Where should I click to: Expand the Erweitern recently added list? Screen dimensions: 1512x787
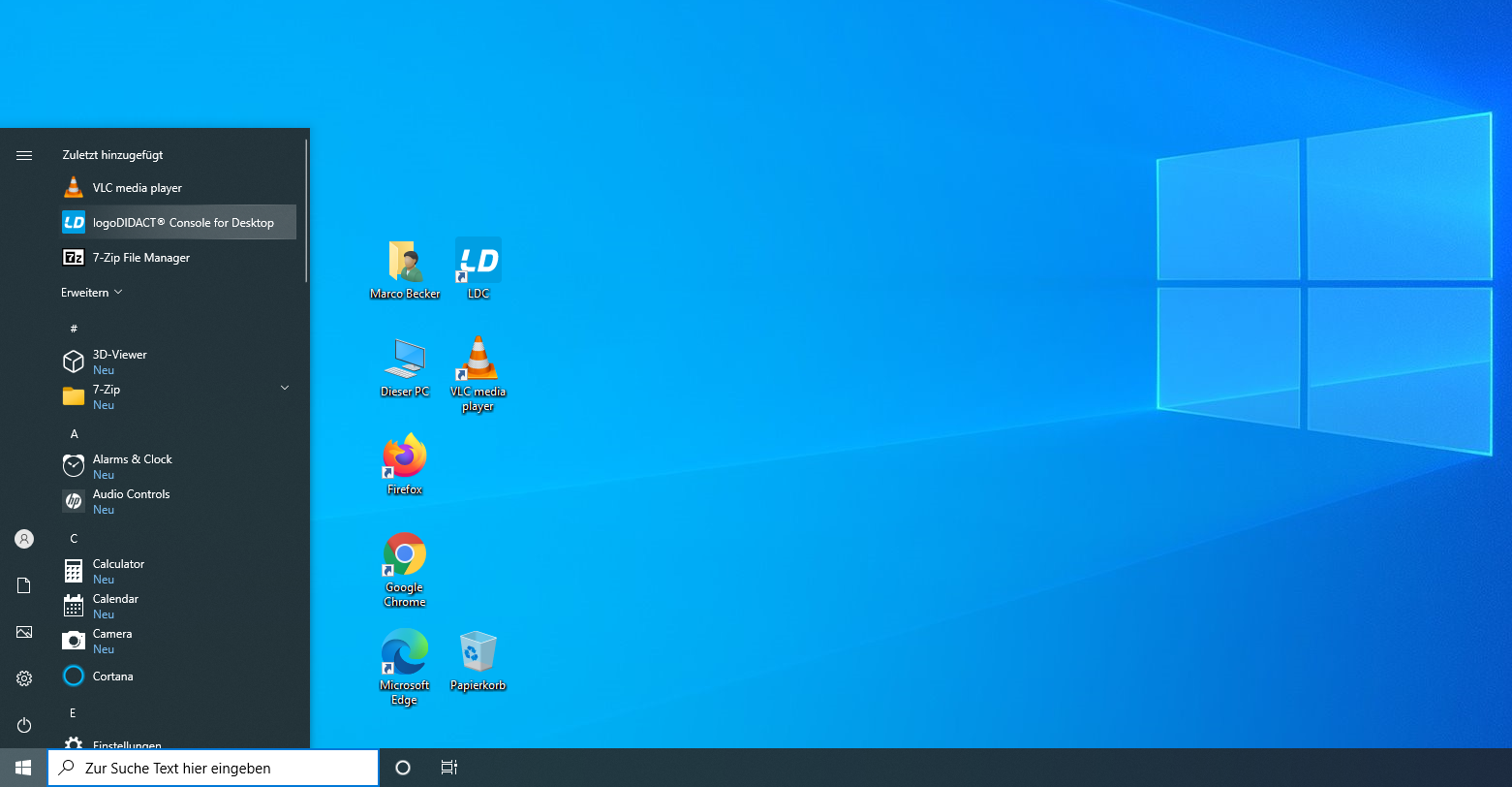click(x=92, y=293)
